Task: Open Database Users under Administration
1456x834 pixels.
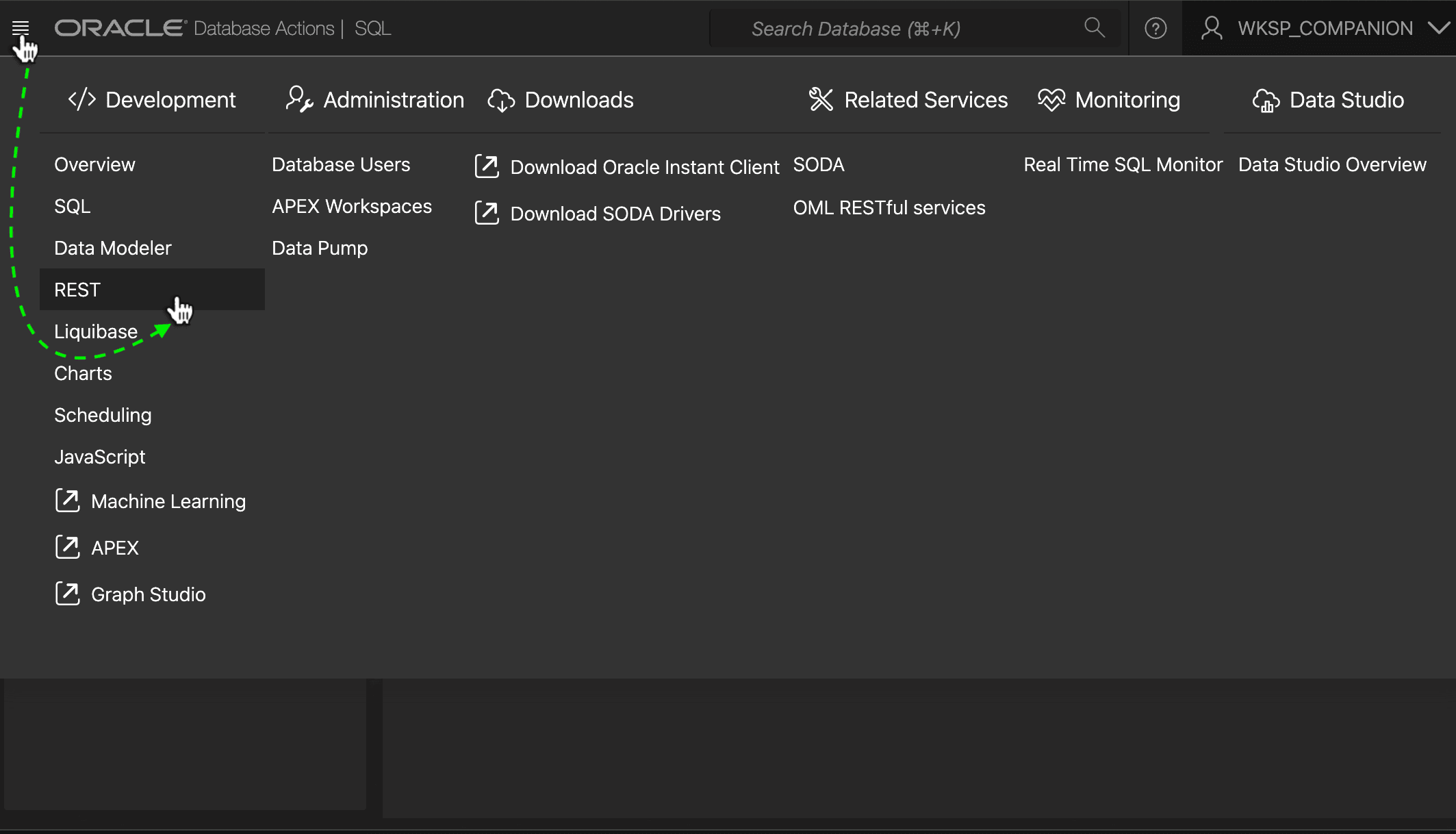Action: pyautogui.click(x=341, y=164)
